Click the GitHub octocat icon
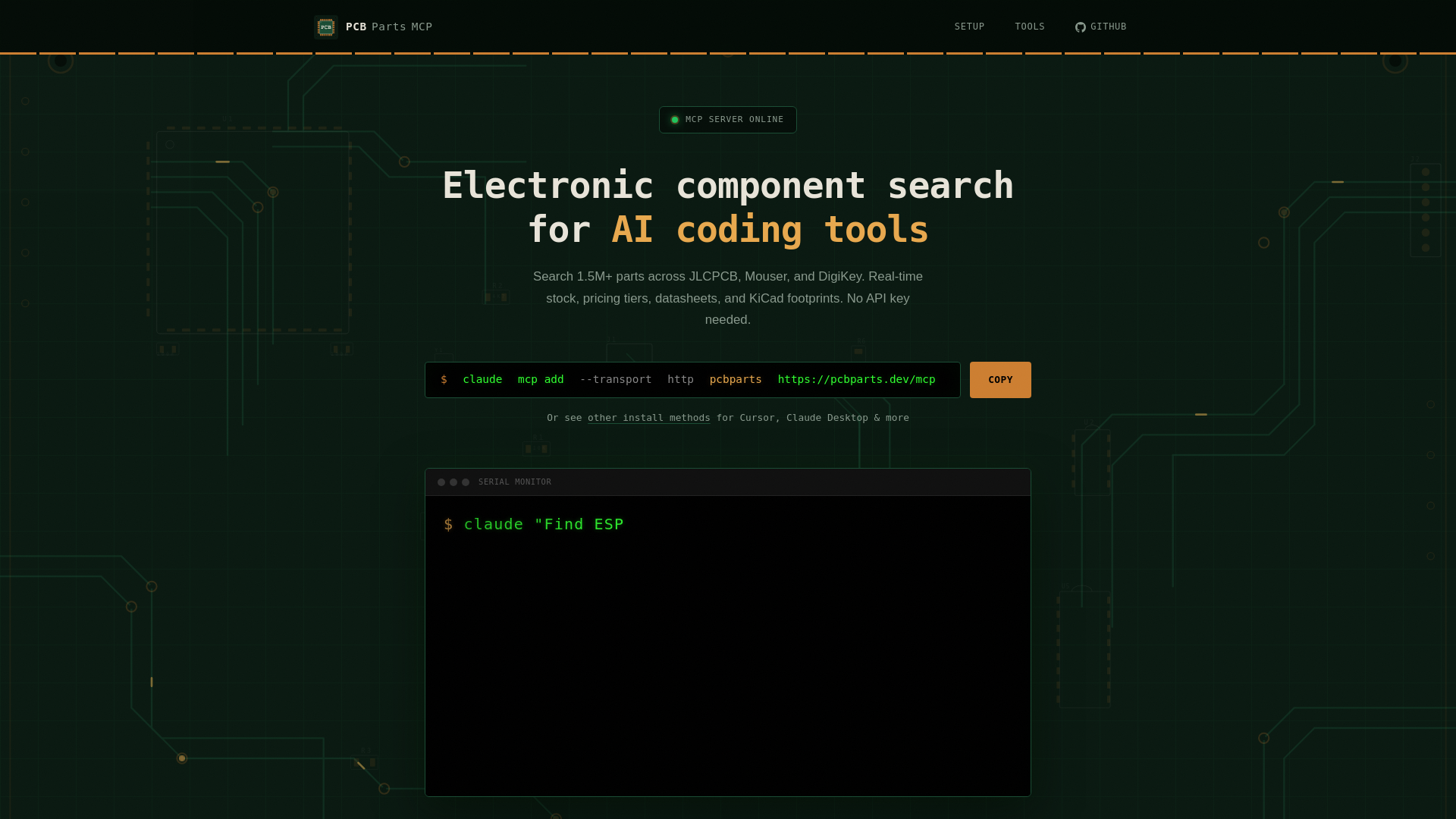Image resolution: width=1456 pixels, height=819 pixels. pos(1081,27)
